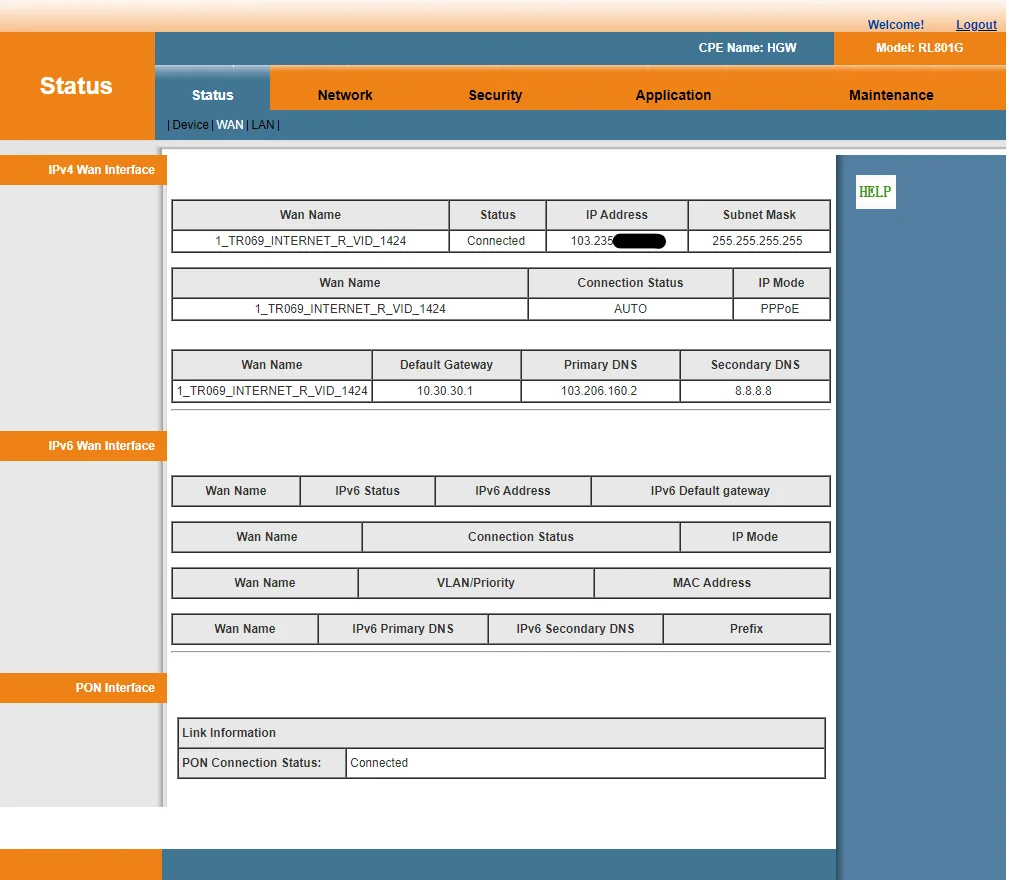Click the IP Address column header

pyautogui.click(x=616, y=215)
